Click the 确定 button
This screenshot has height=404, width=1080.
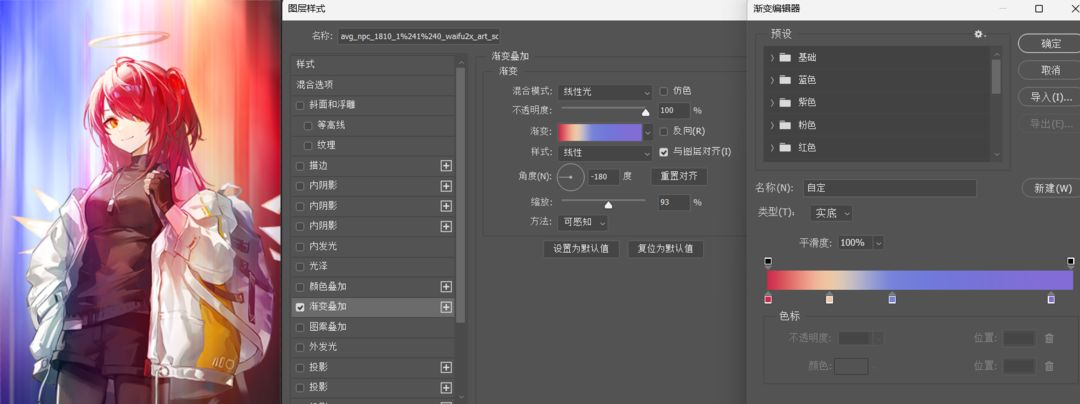pyautogui.click(x=1050, y=43)
